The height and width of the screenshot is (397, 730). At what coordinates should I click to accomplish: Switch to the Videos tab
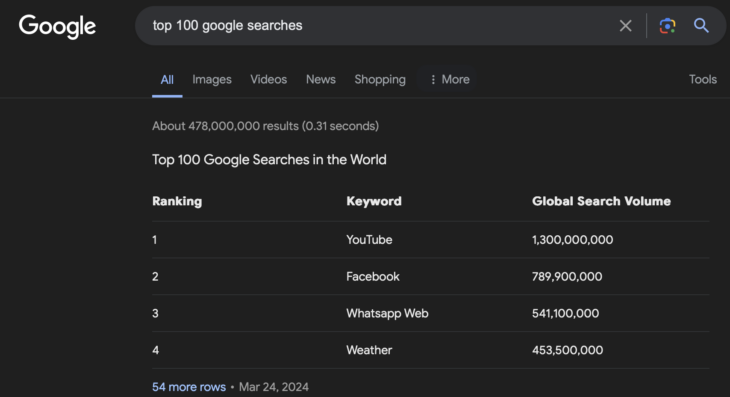(x=269, y=80)
